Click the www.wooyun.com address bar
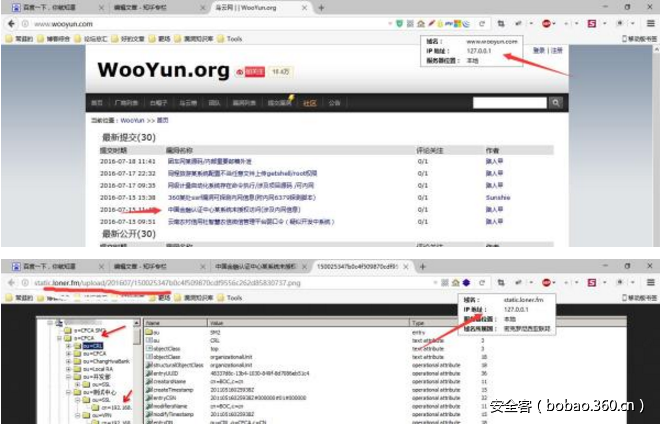This screenshot has width=660, height=424. tap(200, 22)
